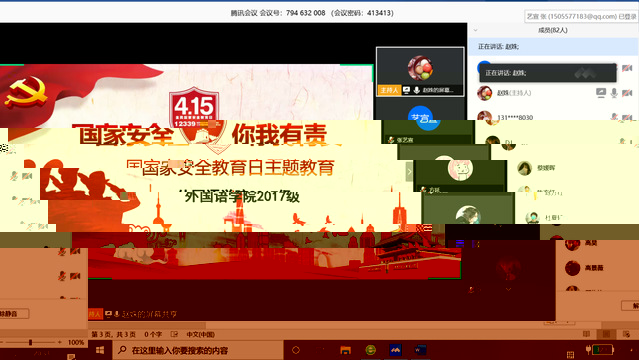Click the screen-share icon in 赵姝 host row
This screenshot has height=360, width=639.
click(x=601, y=93)
